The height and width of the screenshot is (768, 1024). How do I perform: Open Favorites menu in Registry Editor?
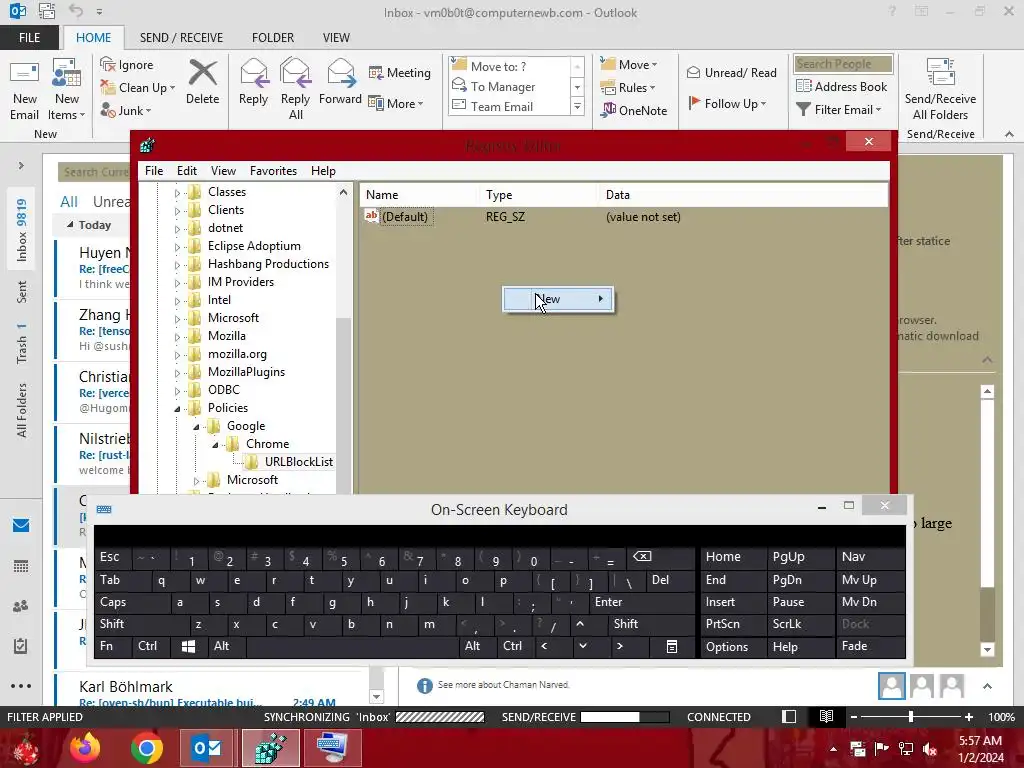273,170
